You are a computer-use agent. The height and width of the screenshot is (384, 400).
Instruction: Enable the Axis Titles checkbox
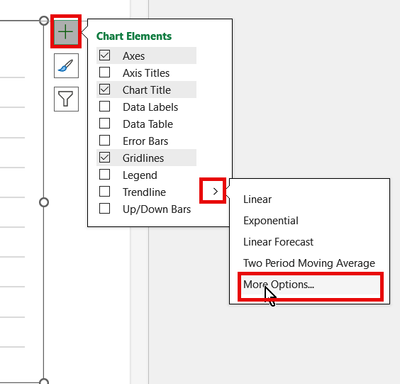[x=105, y=72]
